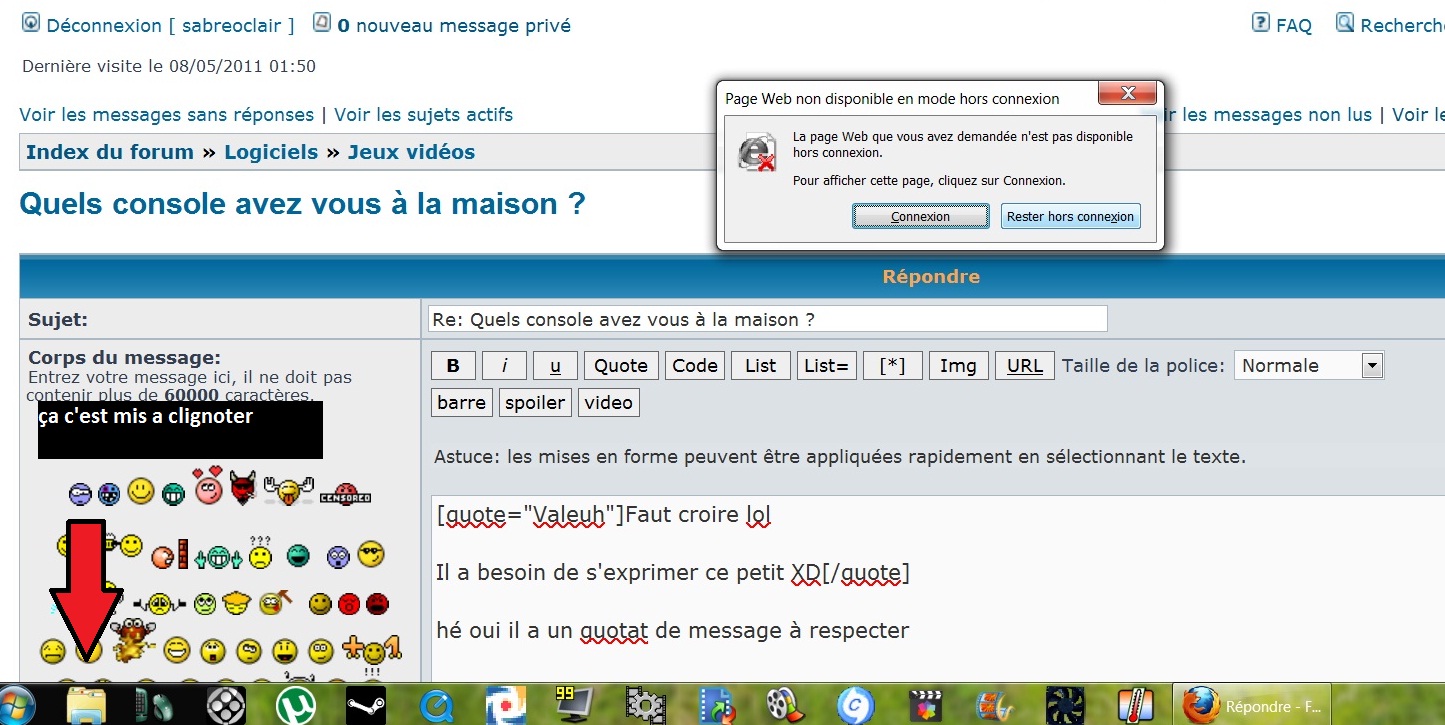The height and width of the screenshot is (725, 1445).
Task: Insert the red devil smiley
Action: (242, 489)
